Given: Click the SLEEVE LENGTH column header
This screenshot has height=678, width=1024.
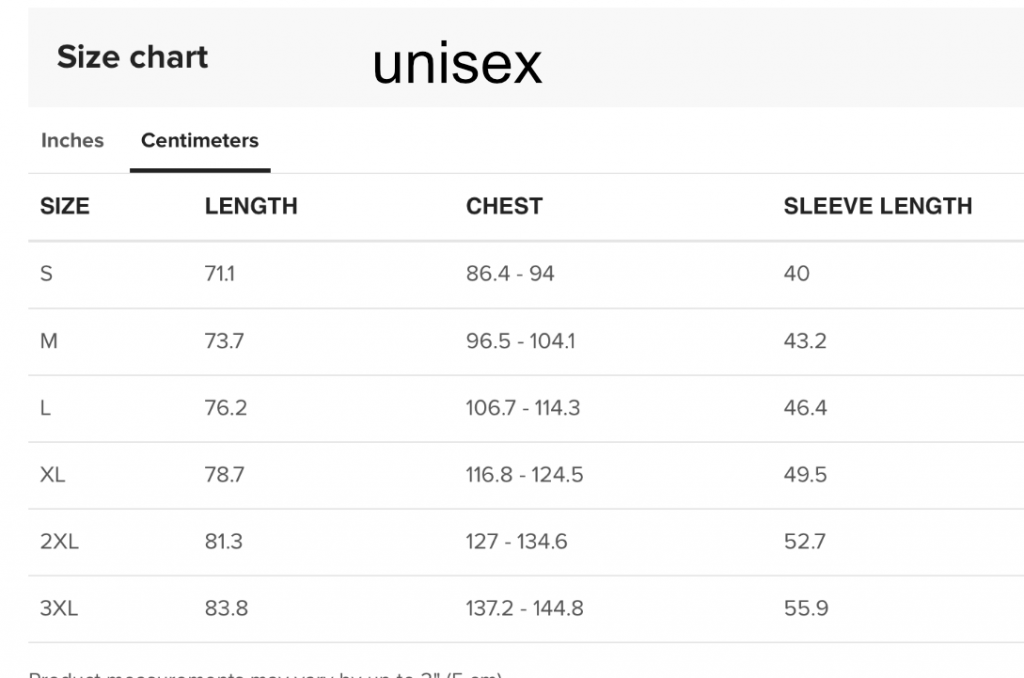Looking at the screenshot, I should (877, 207).
